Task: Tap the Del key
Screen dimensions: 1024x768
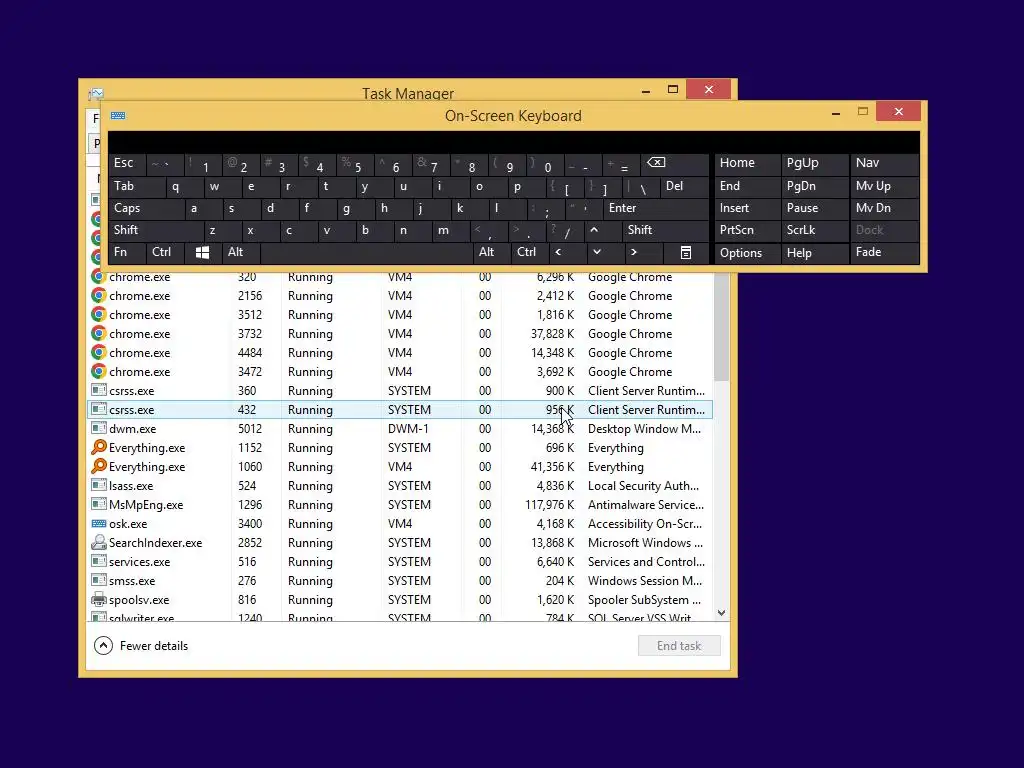Action: (x=683, y=186)
